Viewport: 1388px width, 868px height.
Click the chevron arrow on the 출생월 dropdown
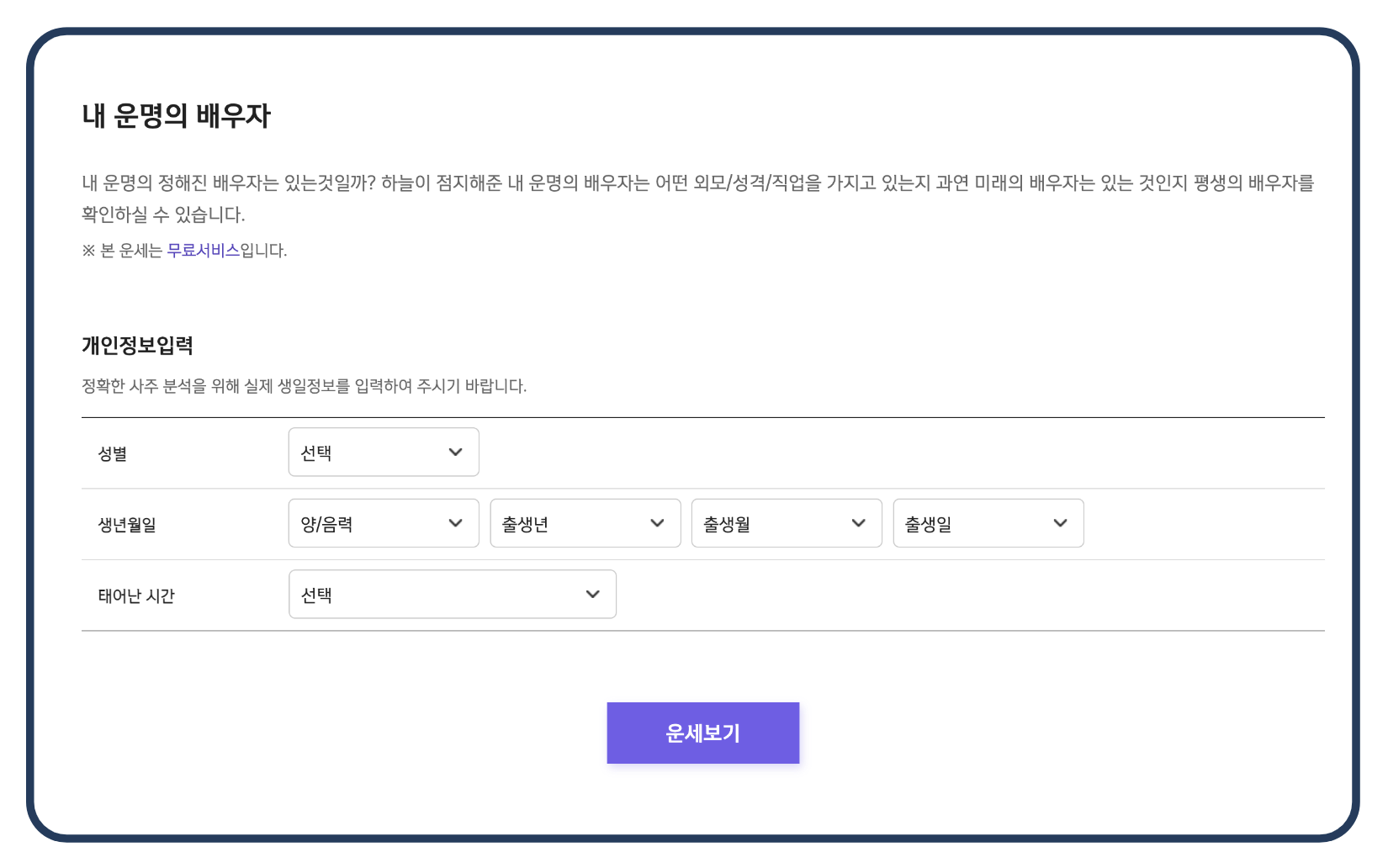click(x=858, y=522)
